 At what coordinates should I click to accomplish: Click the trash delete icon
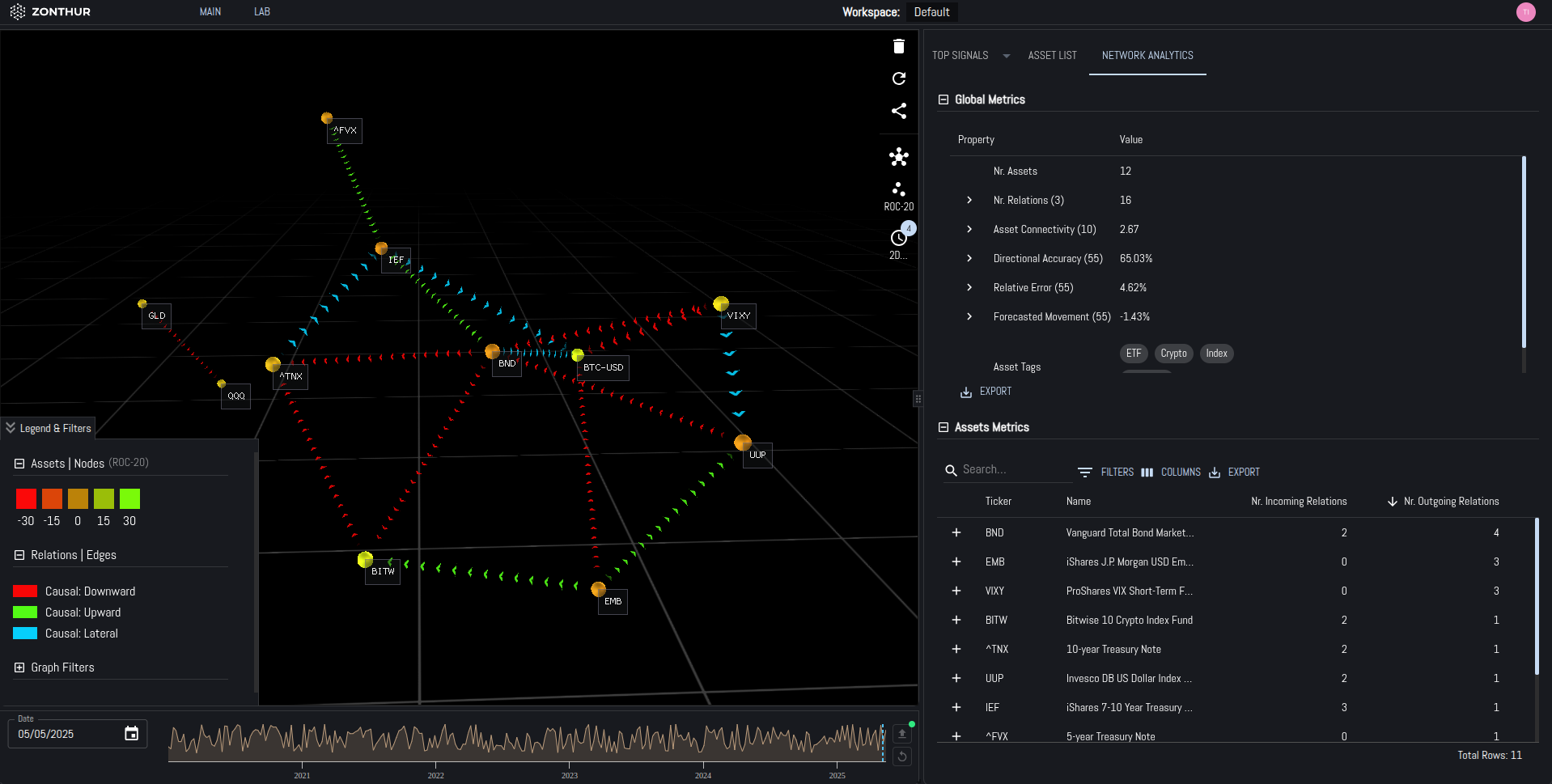898,46
